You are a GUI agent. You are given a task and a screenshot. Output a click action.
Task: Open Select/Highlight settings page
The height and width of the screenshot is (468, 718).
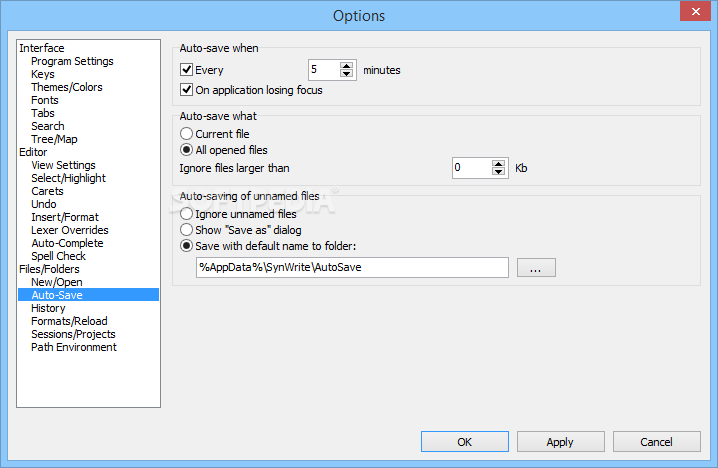(x=68, y=178)
